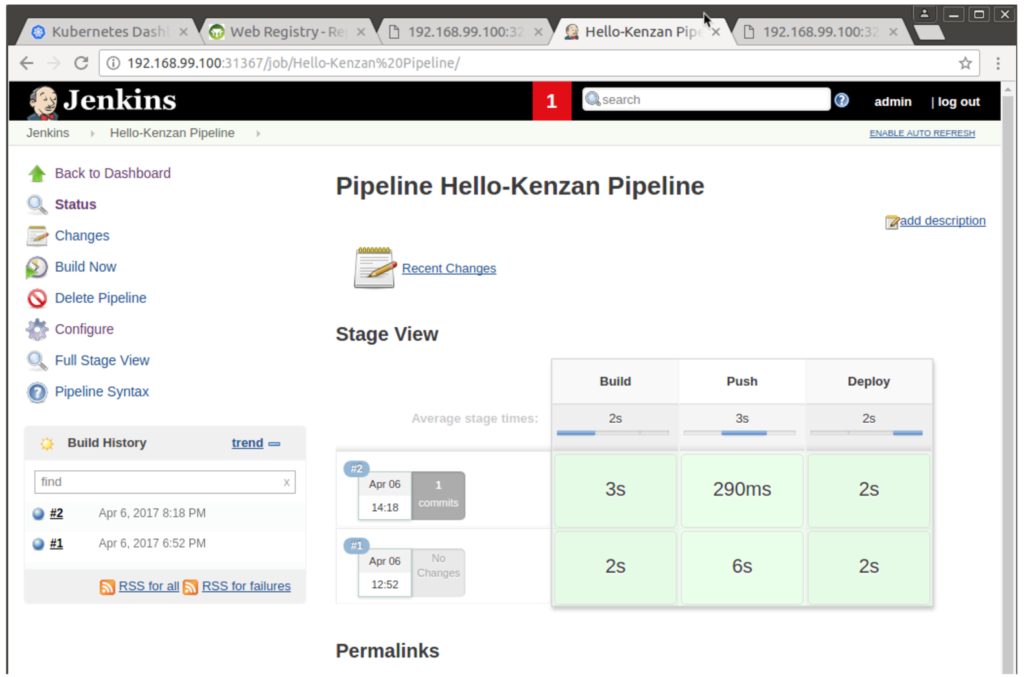1024x677 pixels.
Task: Click the Back to Dashboard arrow icon
Action: click(37, 173)
